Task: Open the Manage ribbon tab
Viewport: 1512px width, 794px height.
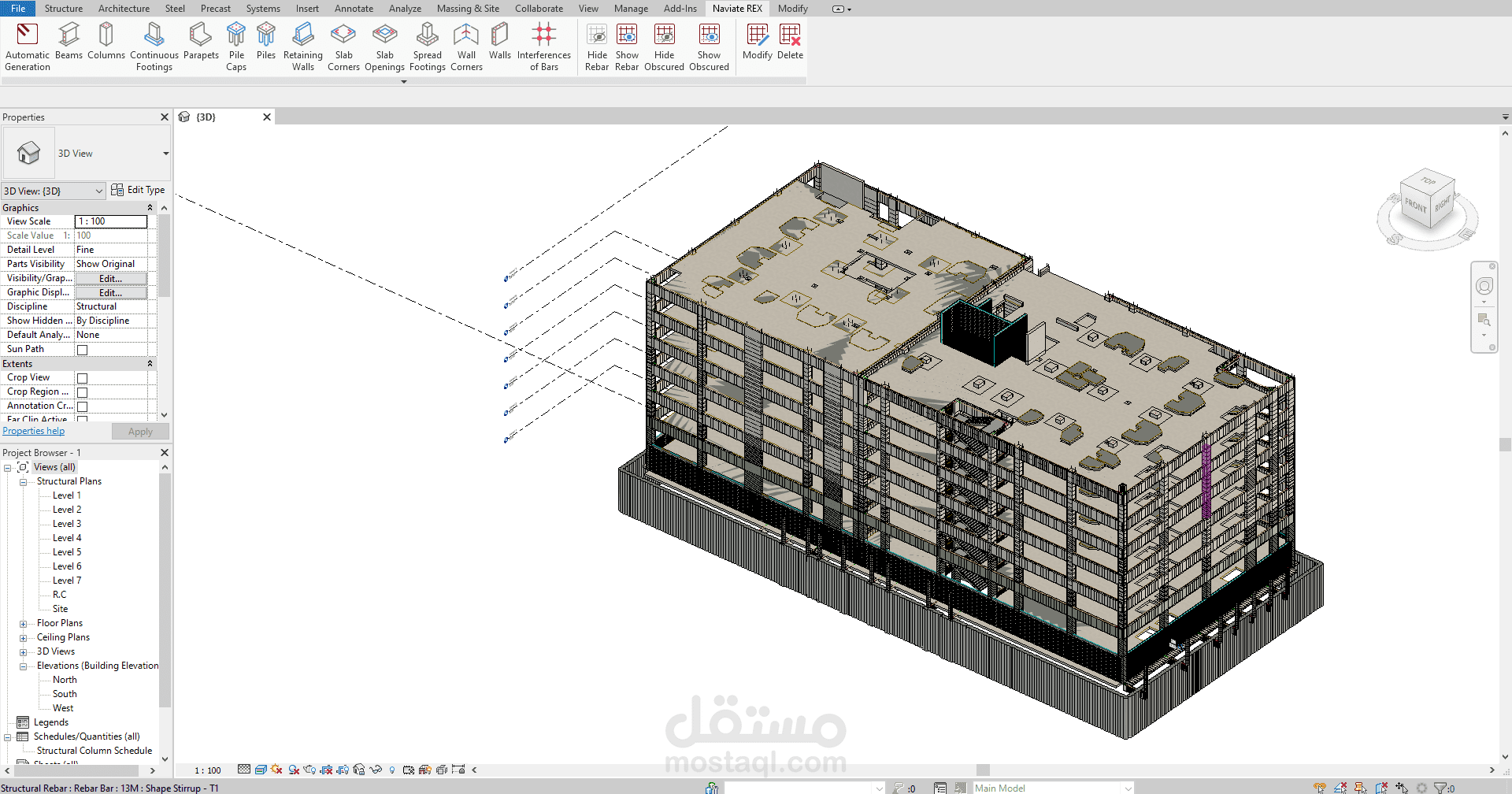Action: click(631, 9)
